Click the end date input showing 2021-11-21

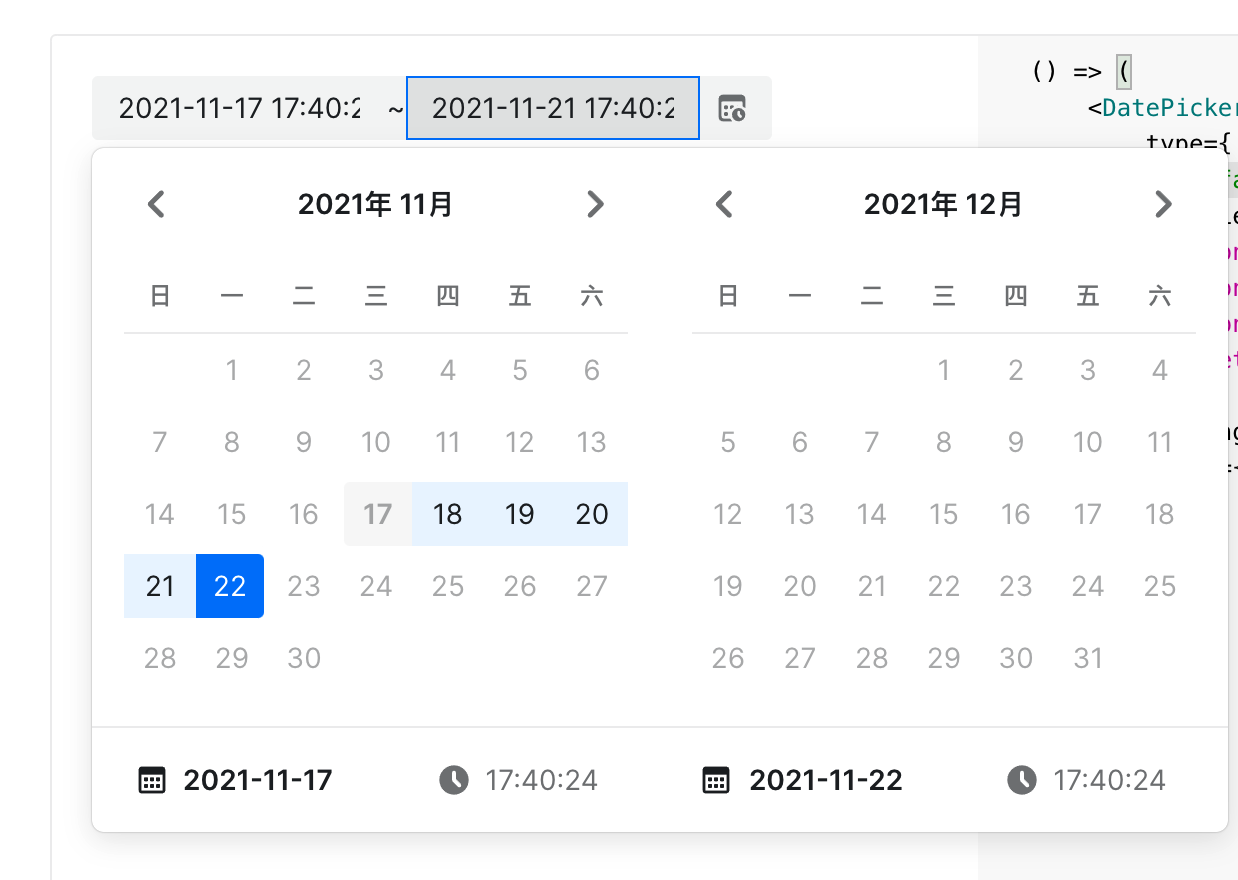click(x=553, y=108)
